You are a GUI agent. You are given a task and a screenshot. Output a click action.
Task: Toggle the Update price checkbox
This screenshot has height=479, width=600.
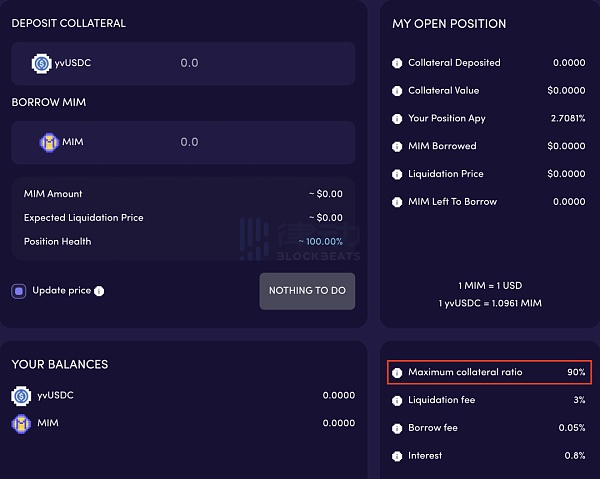pos(19,291)
